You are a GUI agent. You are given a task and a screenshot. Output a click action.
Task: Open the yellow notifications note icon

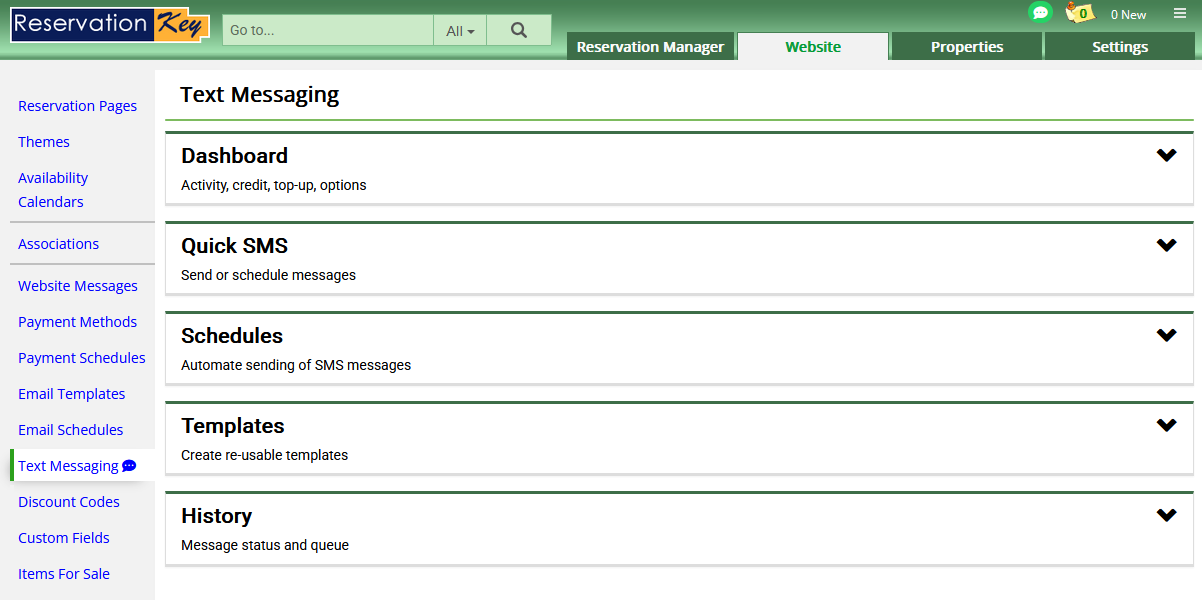point(1080,13)
